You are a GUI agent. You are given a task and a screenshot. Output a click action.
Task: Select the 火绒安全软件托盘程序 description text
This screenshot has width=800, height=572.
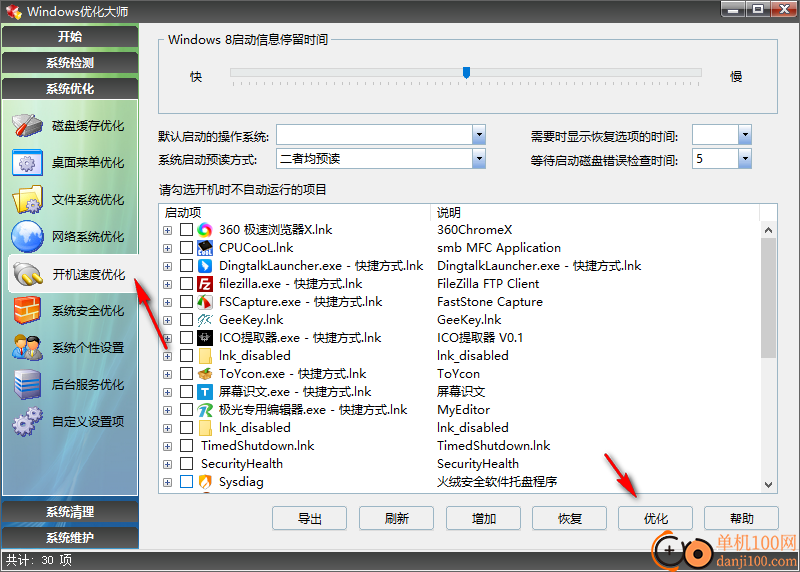(497, 482)
